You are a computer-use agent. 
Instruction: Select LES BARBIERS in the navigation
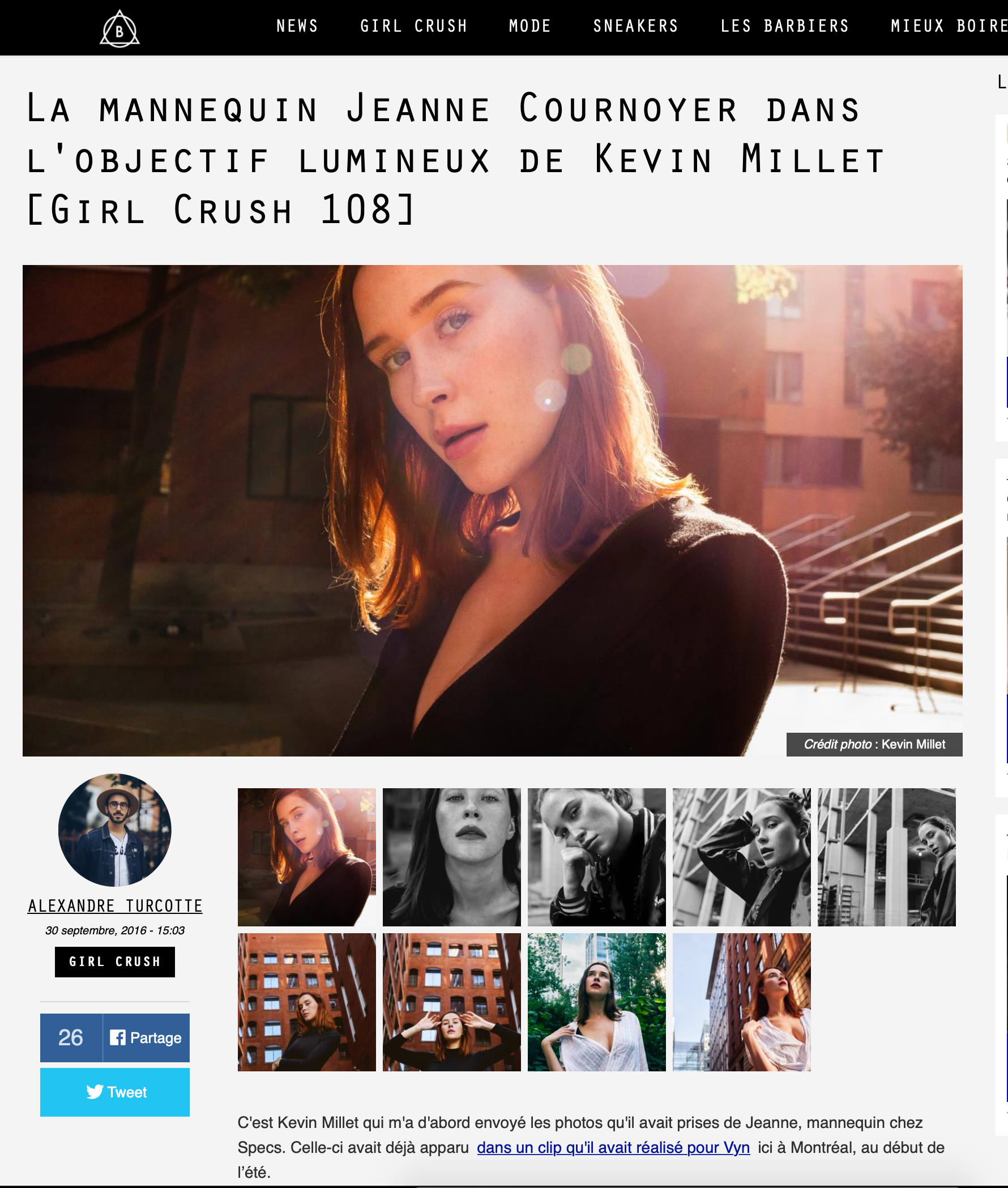tap(784, 26)
